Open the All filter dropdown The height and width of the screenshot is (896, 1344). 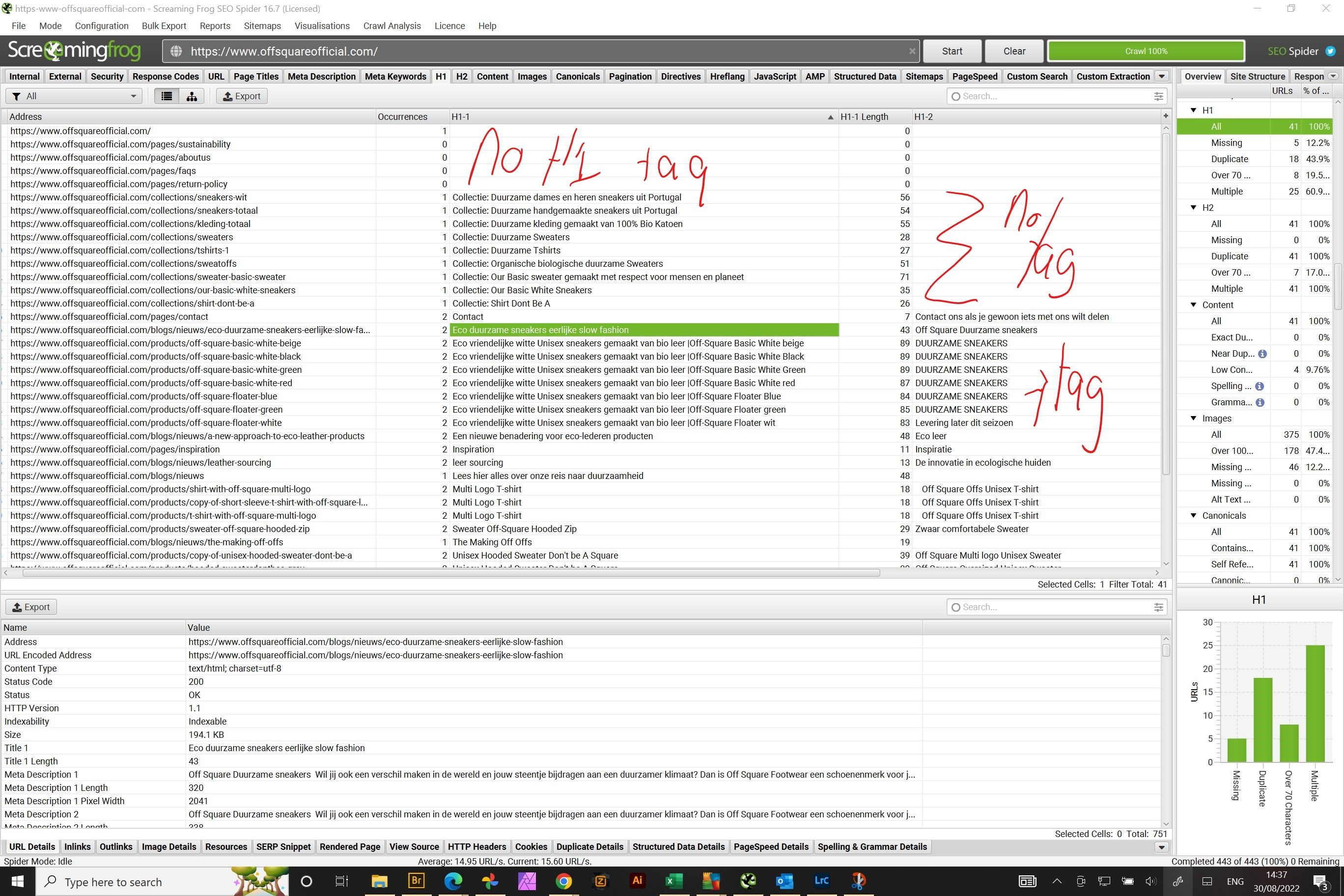click(74, 96)
